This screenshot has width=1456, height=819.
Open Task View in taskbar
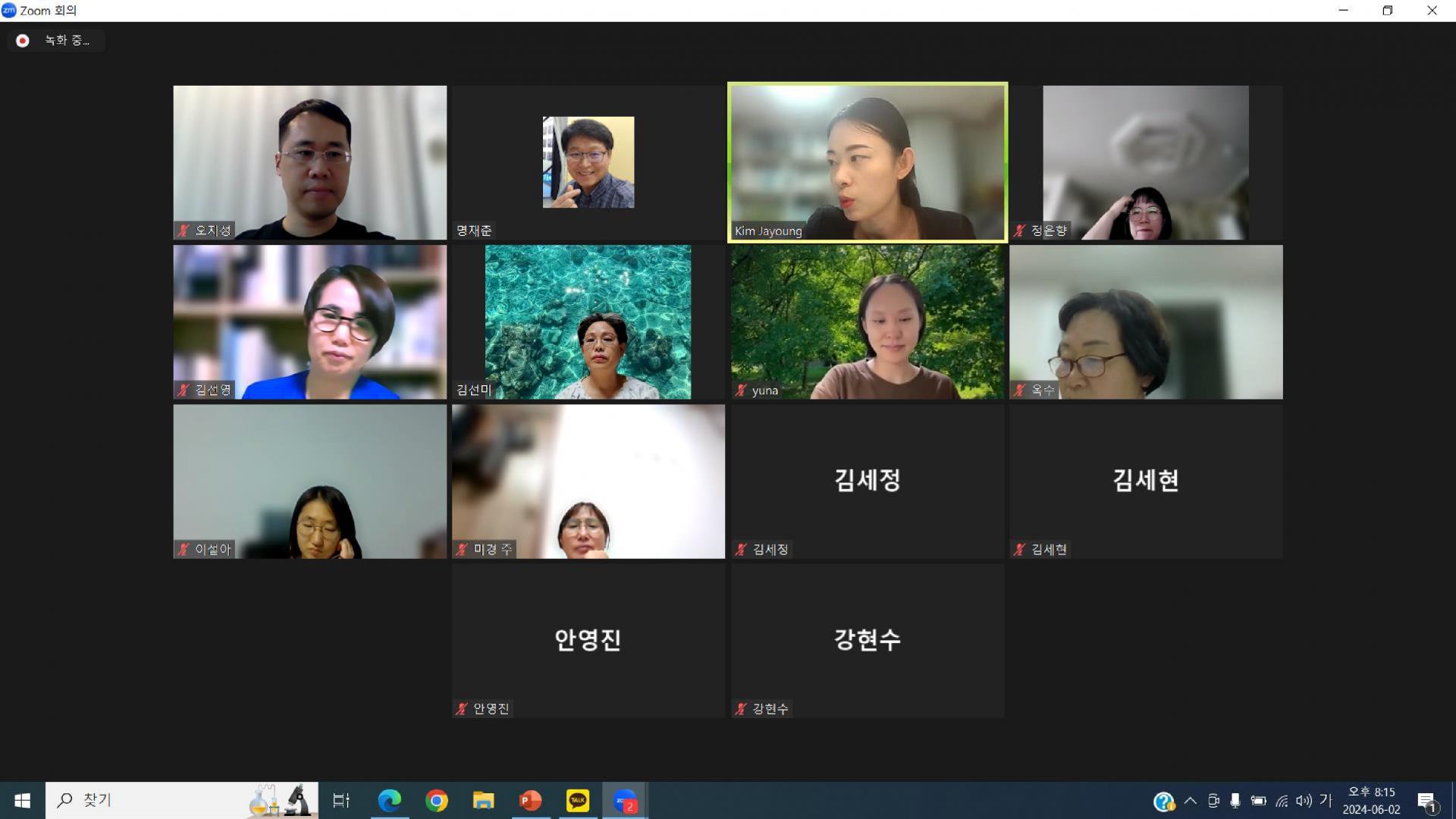[x=341, y=800]
